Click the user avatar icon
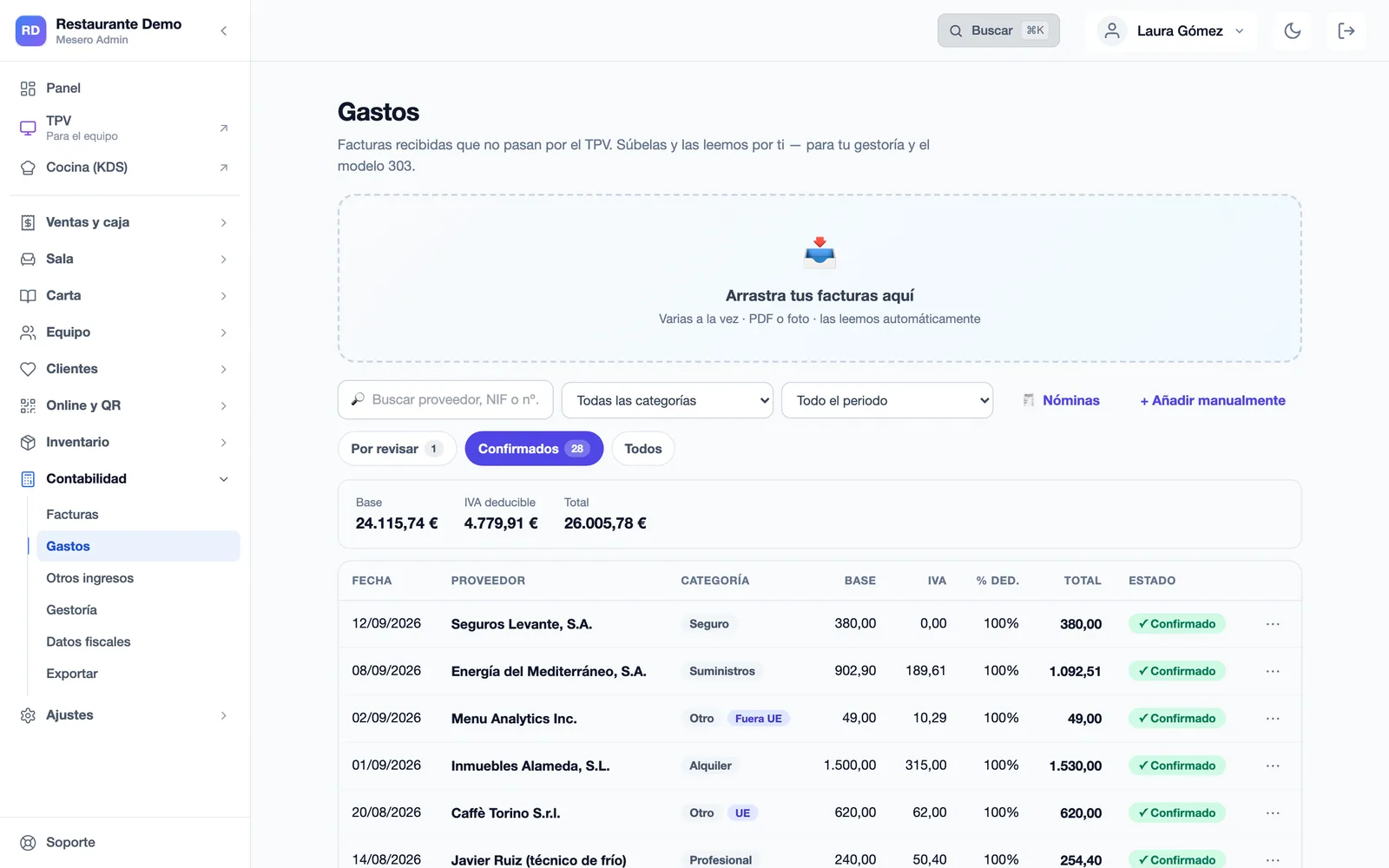Screen dimensions: 1389x868 point(1112,31)
